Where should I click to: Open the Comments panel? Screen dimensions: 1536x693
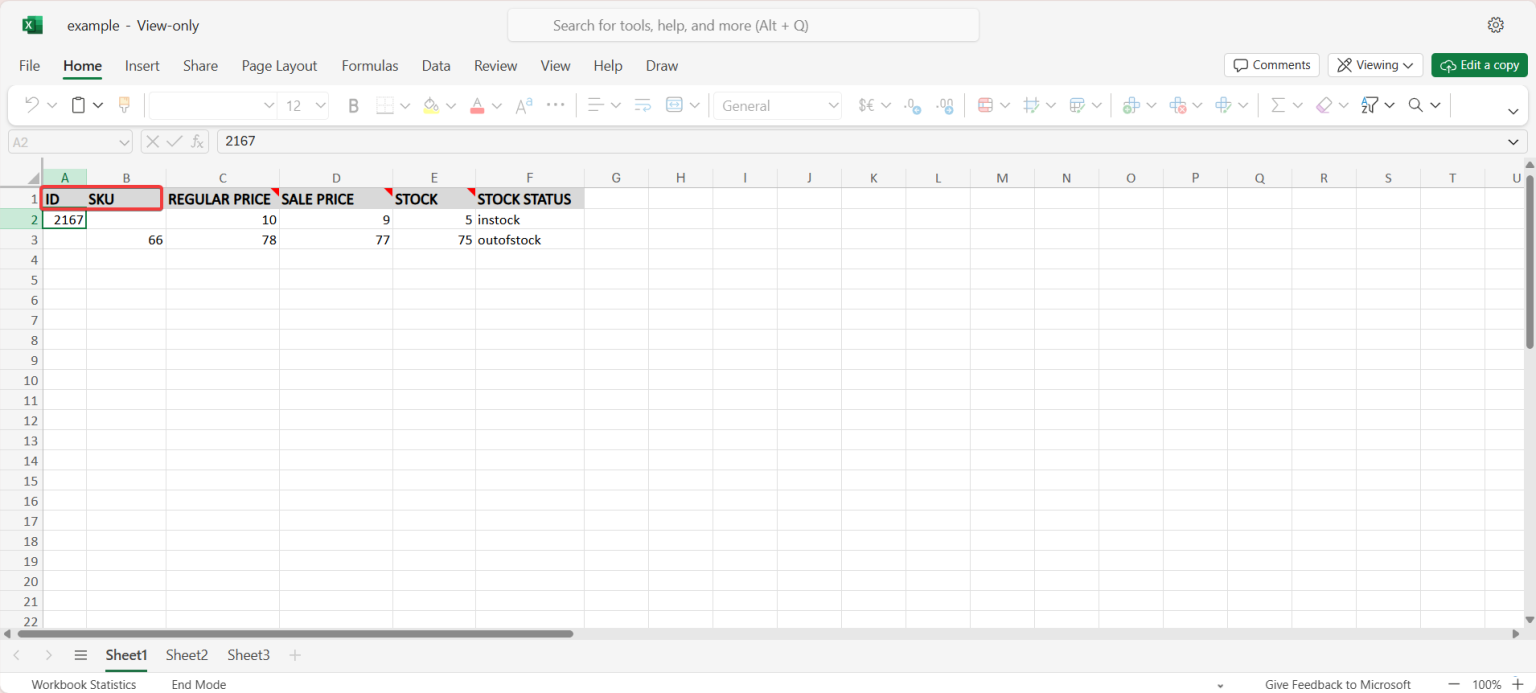[x=1271, y=64]
